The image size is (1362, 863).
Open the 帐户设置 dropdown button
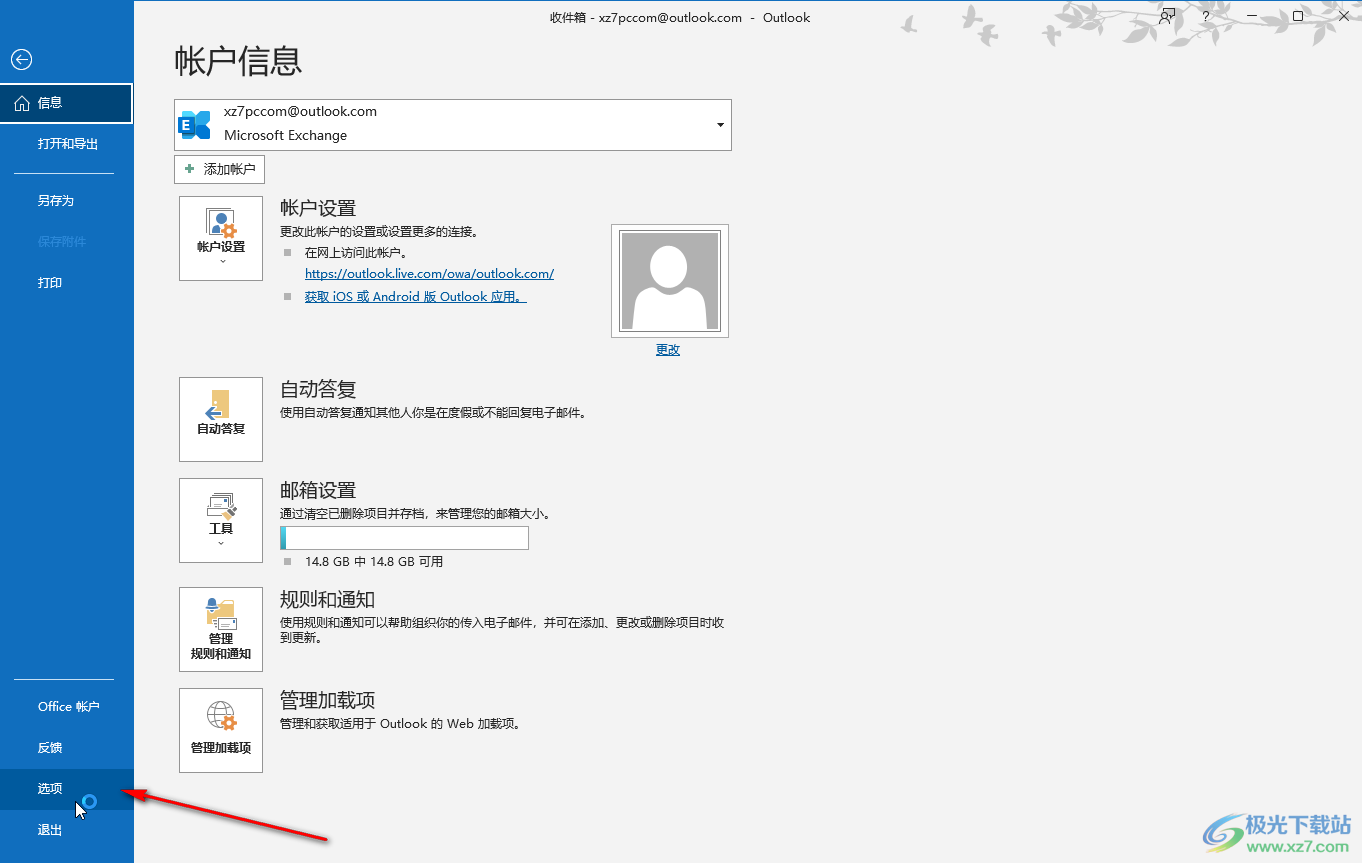[x=221, y=238]
